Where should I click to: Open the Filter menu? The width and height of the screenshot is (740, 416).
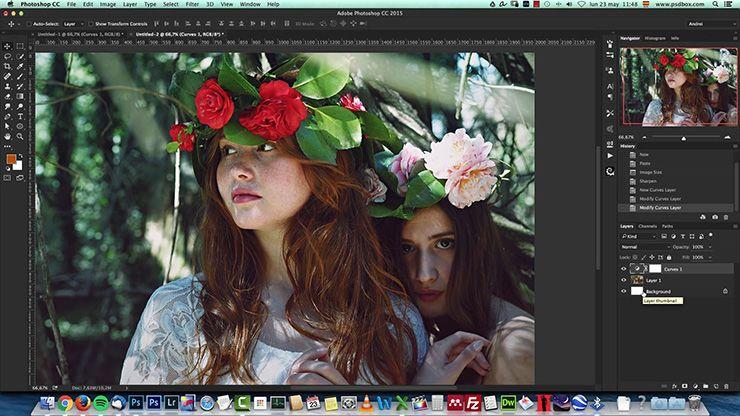click(192, 4)
